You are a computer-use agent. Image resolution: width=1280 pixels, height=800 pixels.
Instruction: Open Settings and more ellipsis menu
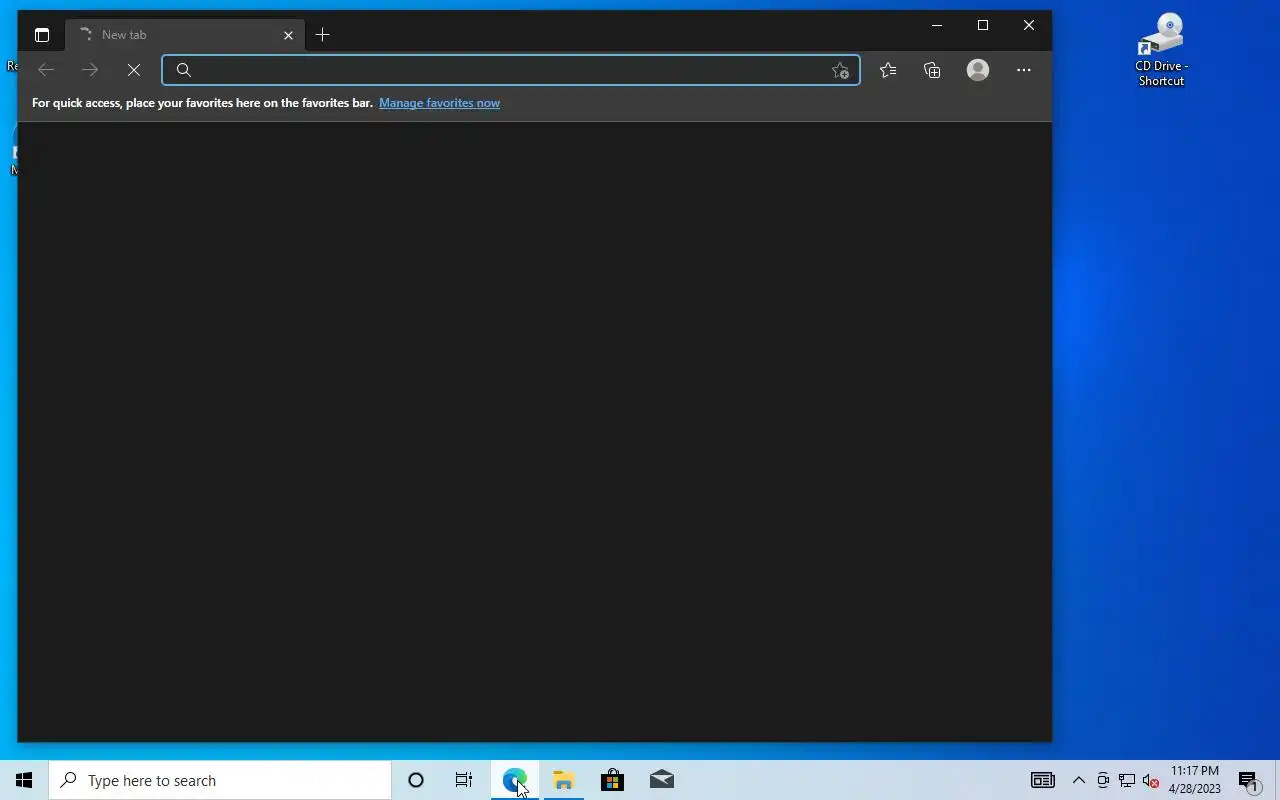[1023, 70]
